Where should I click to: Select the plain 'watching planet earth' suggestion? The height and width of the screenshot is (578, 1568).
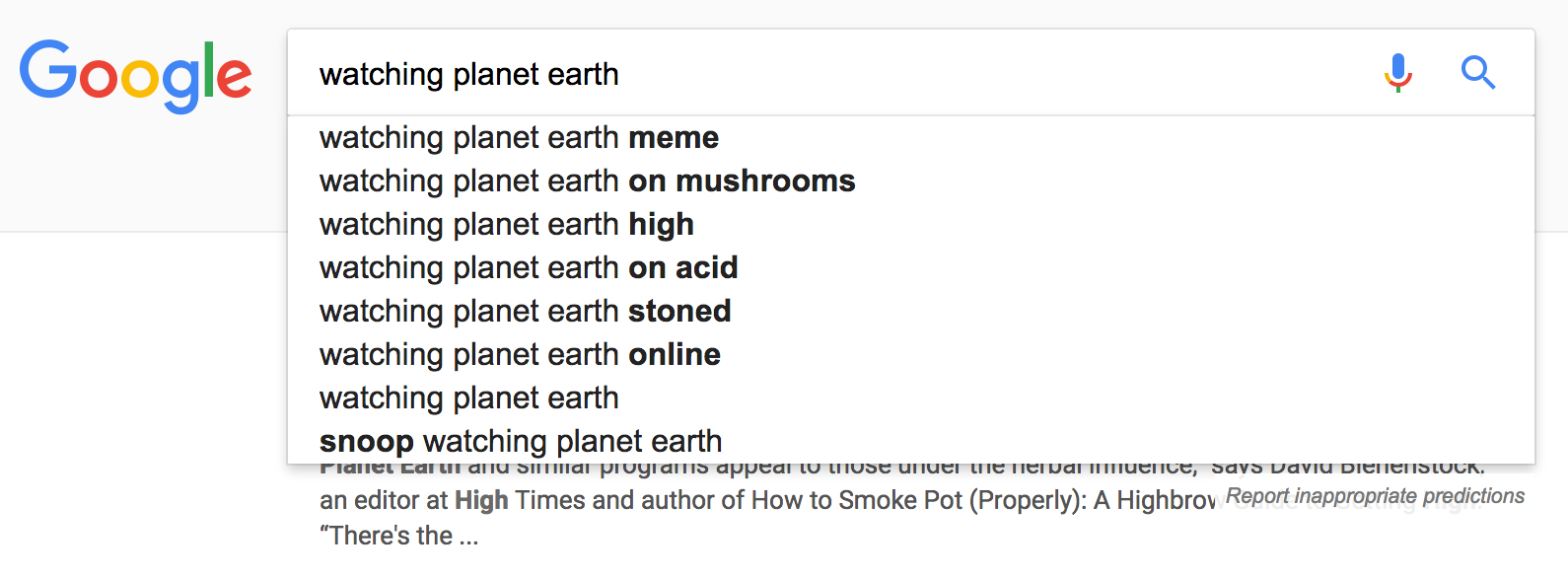tap(910, 398)
